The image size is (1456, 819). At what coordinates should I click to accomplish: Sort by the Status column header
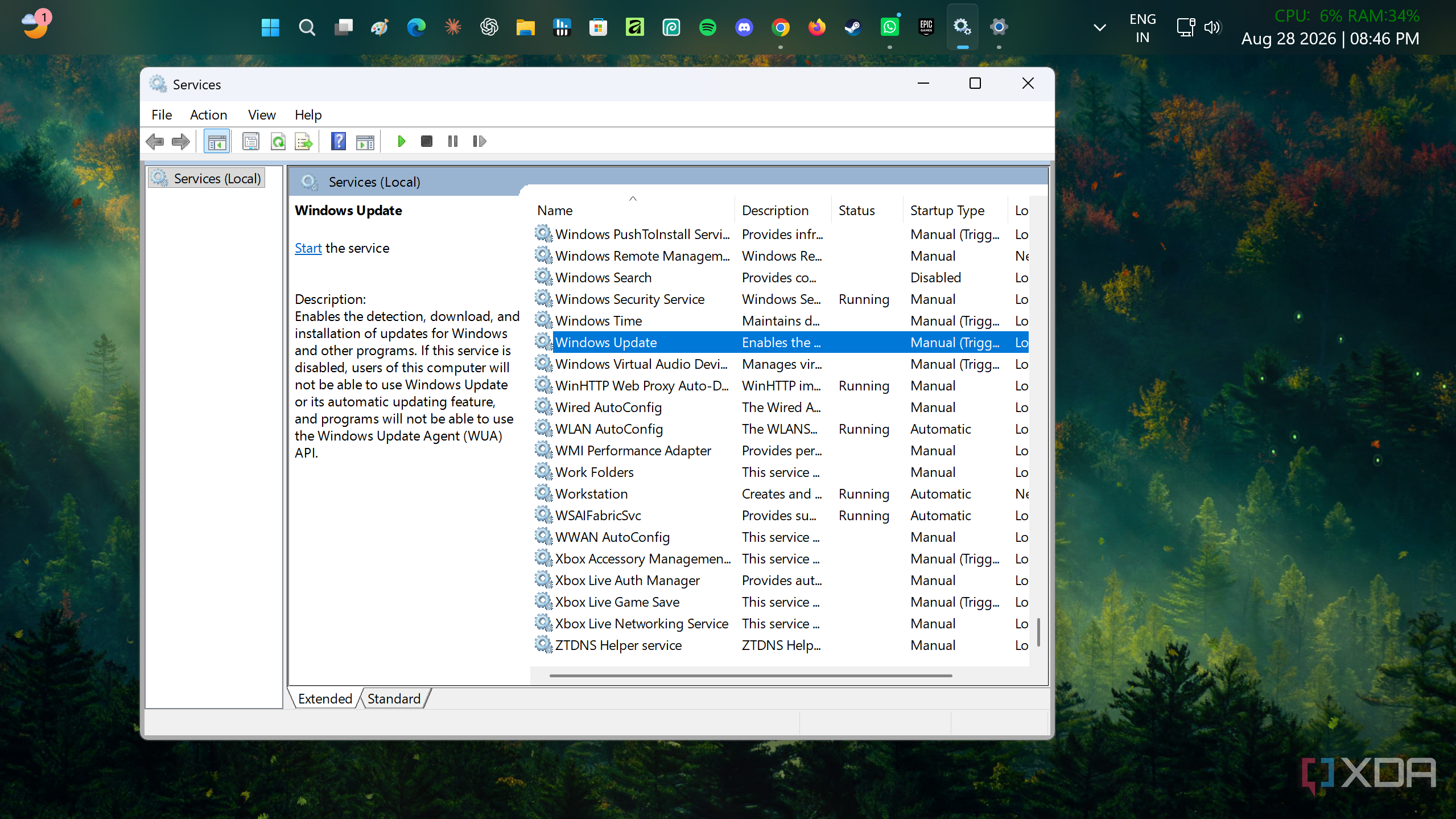[x=867, y=210]
